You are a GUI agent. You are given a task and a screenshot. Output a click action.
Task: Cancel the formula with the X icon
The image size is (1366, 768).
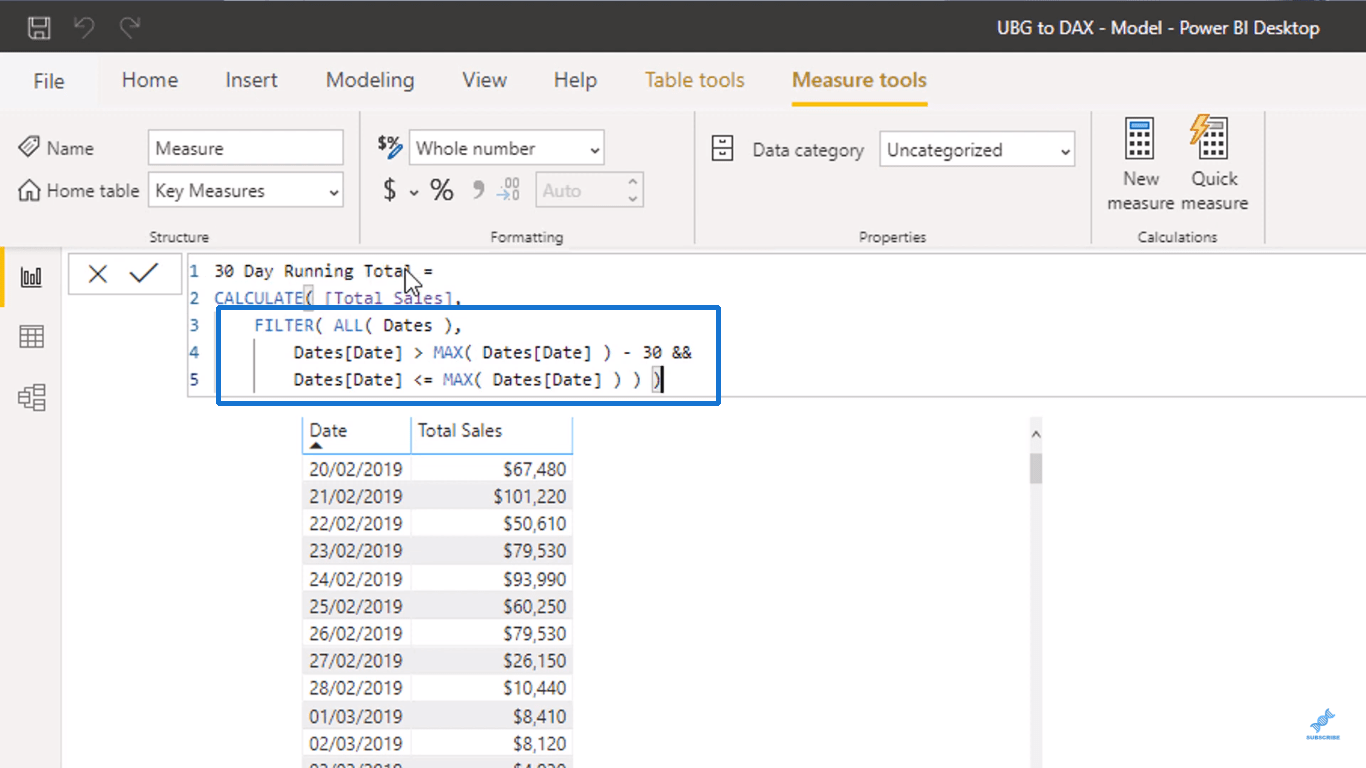97,274
